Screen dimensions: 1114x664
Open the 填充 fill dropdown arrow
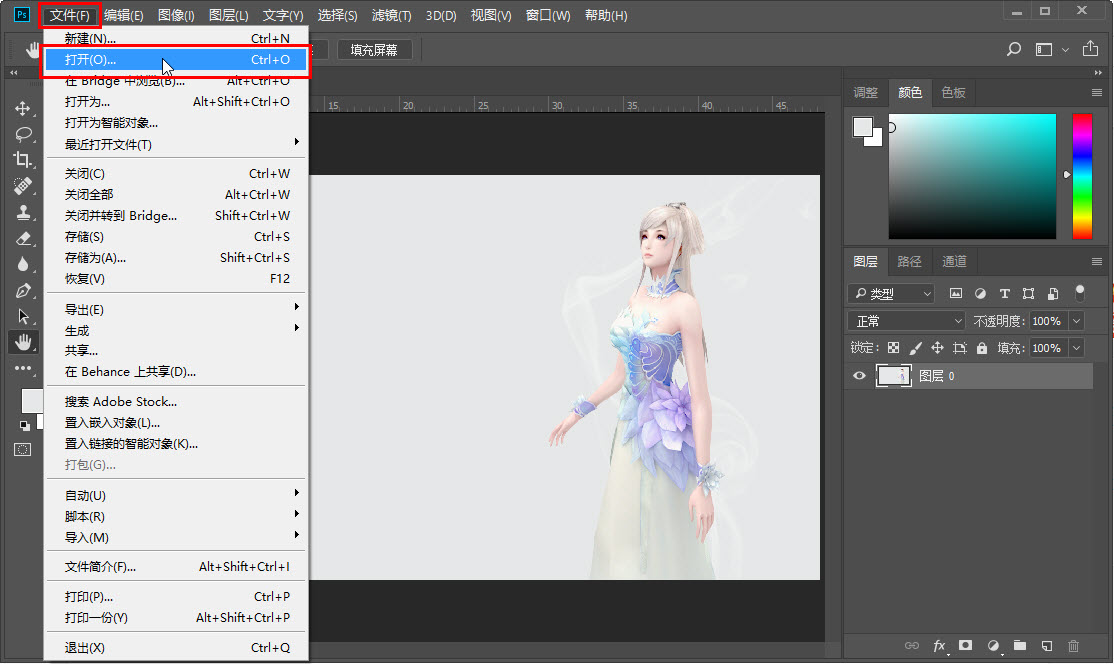pos(1077,348)
